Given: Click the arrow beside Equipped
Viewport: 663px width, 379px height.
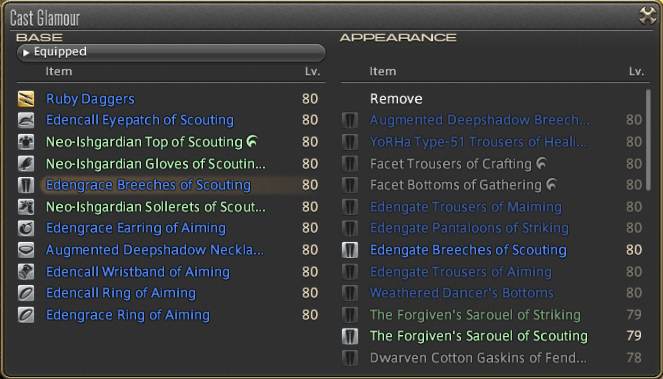Looking at the screenshot, I should pyautogui.click(x=26, y=53).
